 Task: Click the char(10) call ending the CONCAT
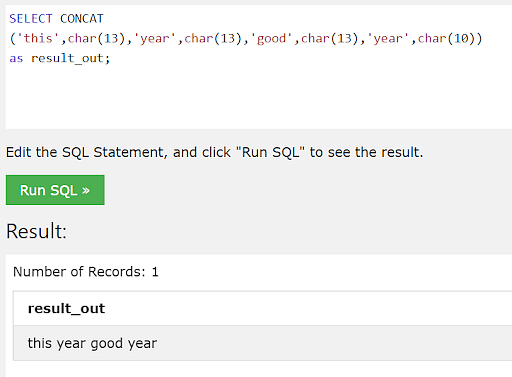tap(446, 39)
